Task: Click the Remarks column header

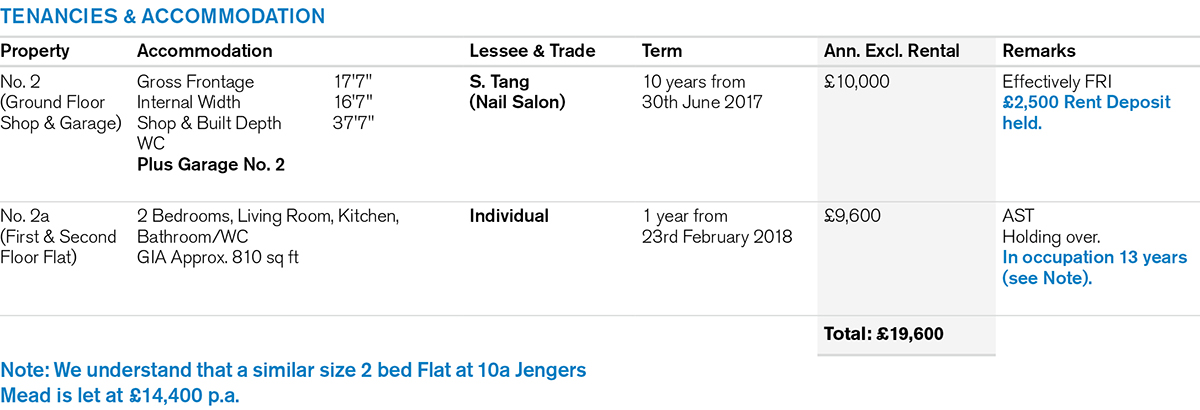Action: (x=1039, y=51)
